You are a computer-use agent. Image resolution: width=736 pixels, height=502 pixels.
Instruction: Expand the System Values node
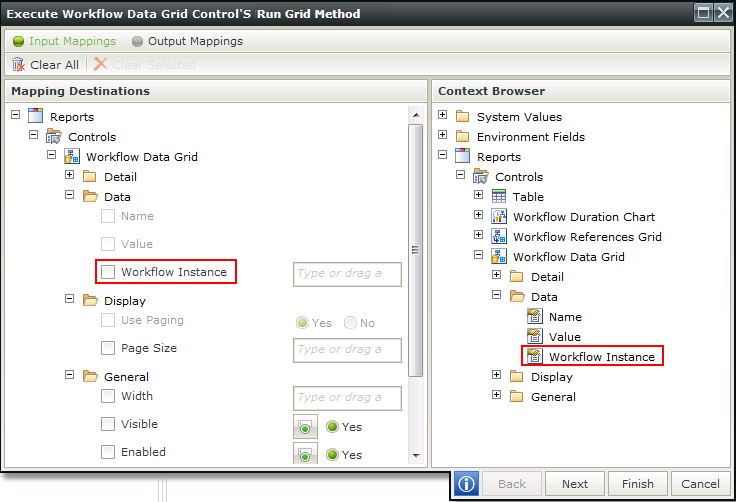coord(442,115)
